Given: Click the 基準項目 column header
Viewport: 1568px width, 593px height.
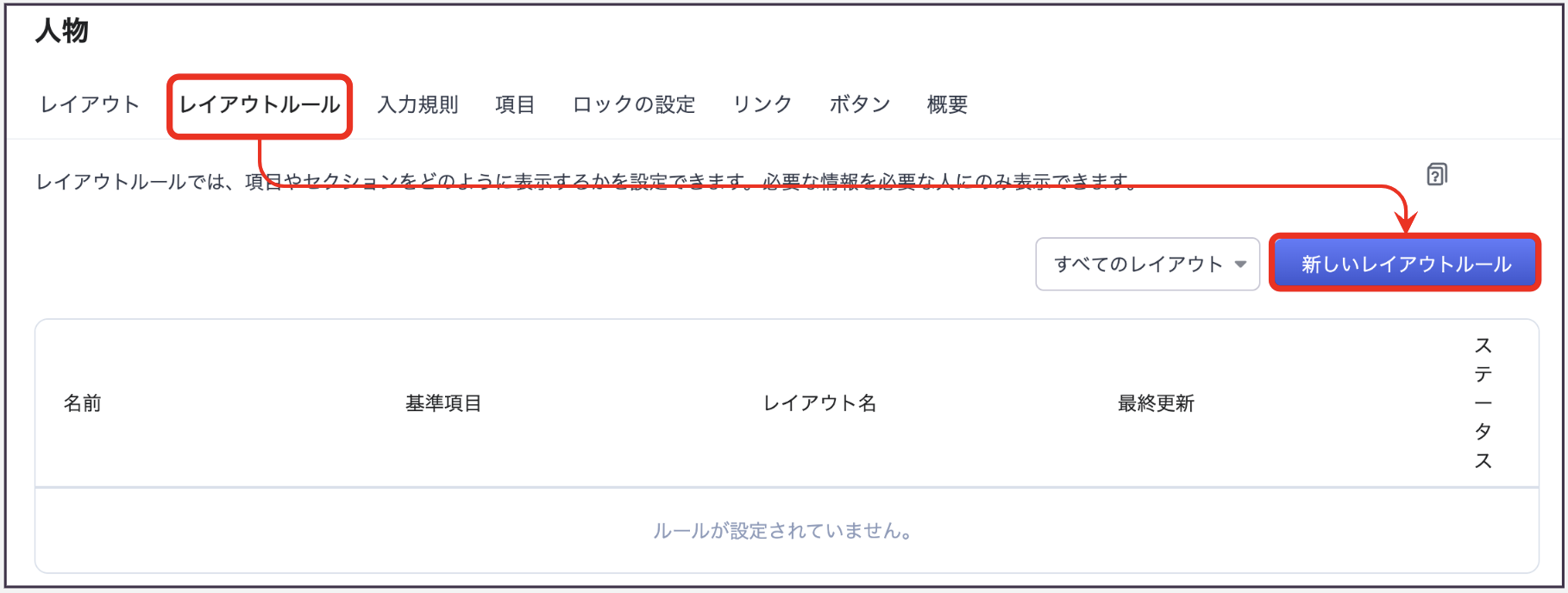Looking at the screenshot, I should pos(443,403).
